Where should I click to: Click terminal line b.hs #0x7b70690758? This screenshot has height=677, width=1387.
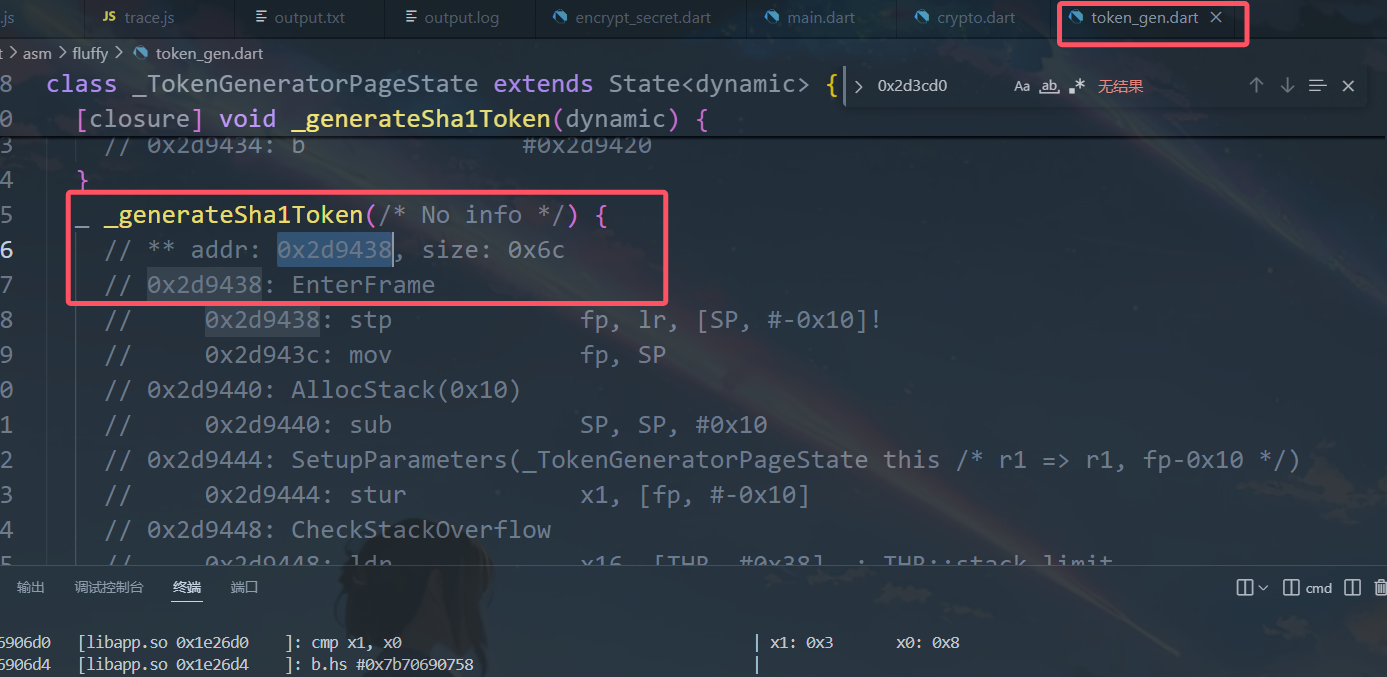392,664
